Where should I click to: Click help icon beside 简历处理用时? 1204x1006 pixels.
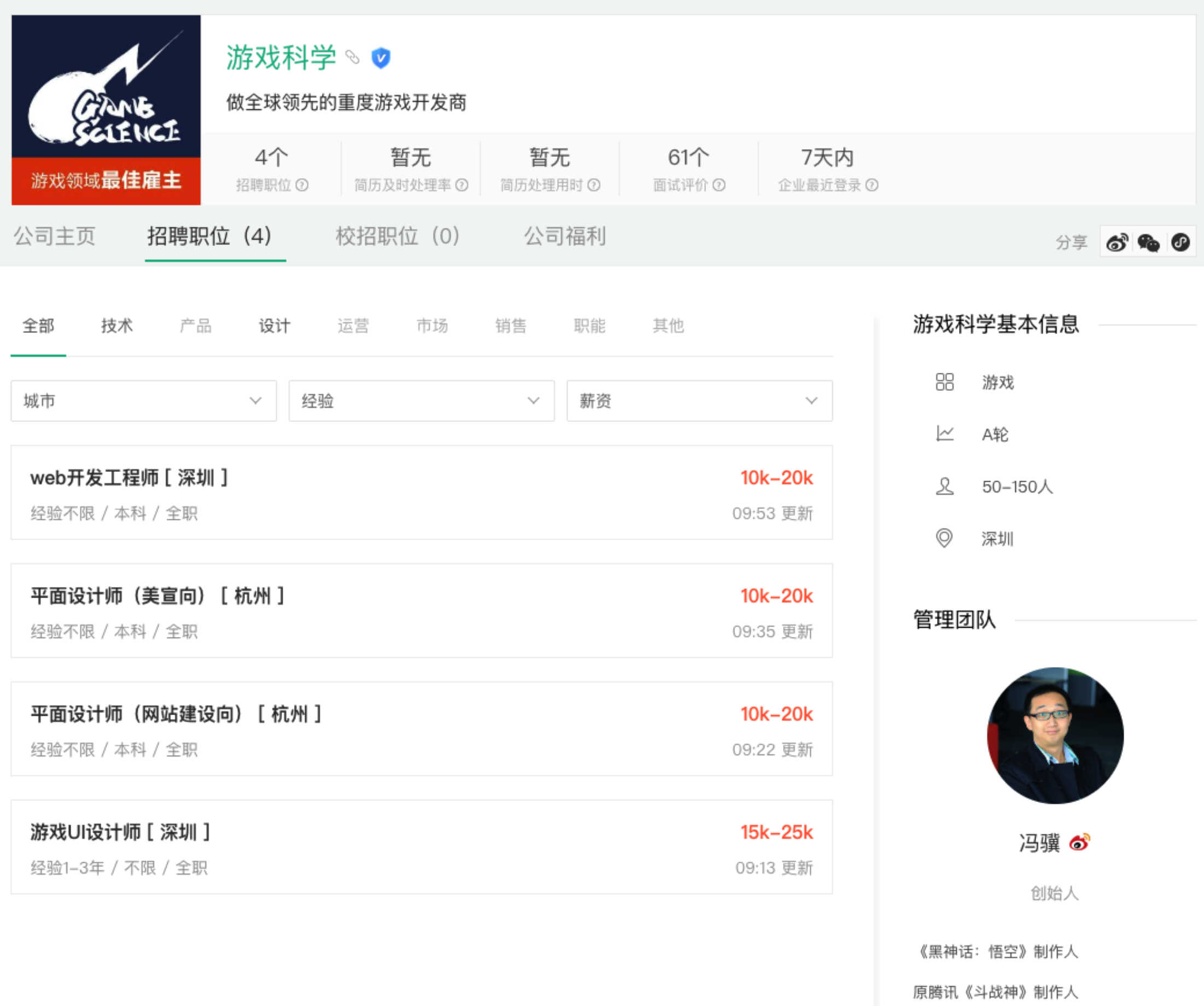click(594, 185)
